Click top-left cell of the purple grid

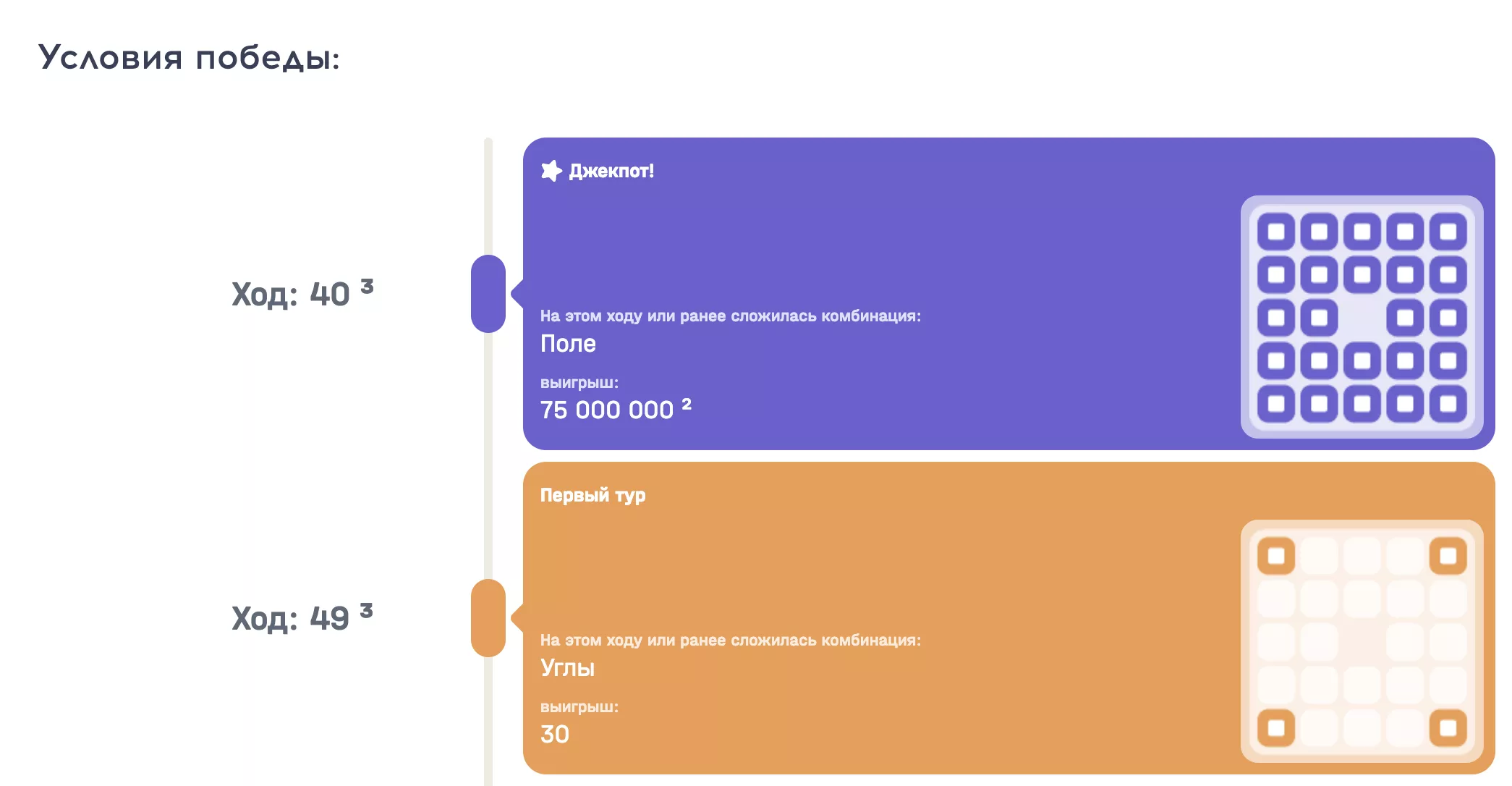coord(1276,232)
